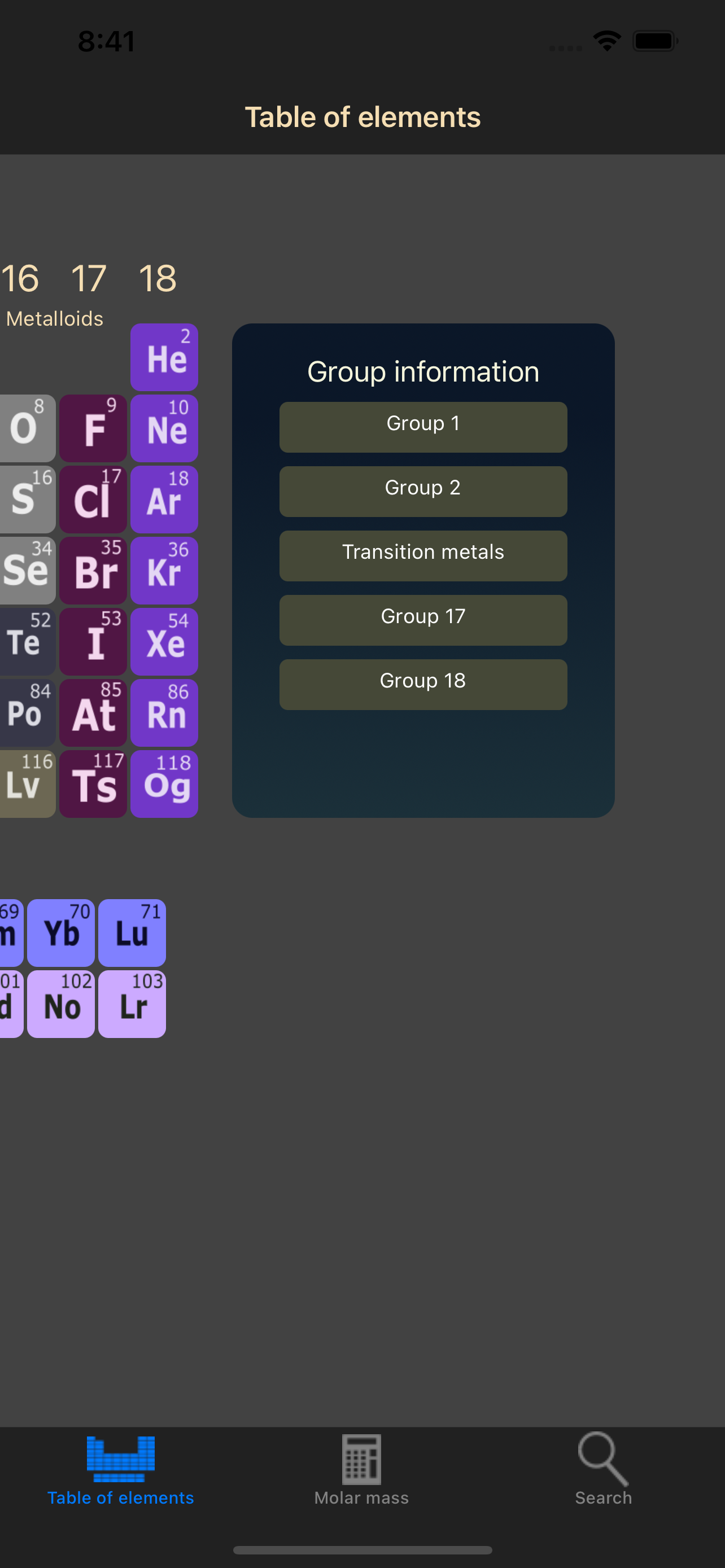Tap the column 17 group header
This screenshot has width=725, height=1568.
[x=89, y=279]
